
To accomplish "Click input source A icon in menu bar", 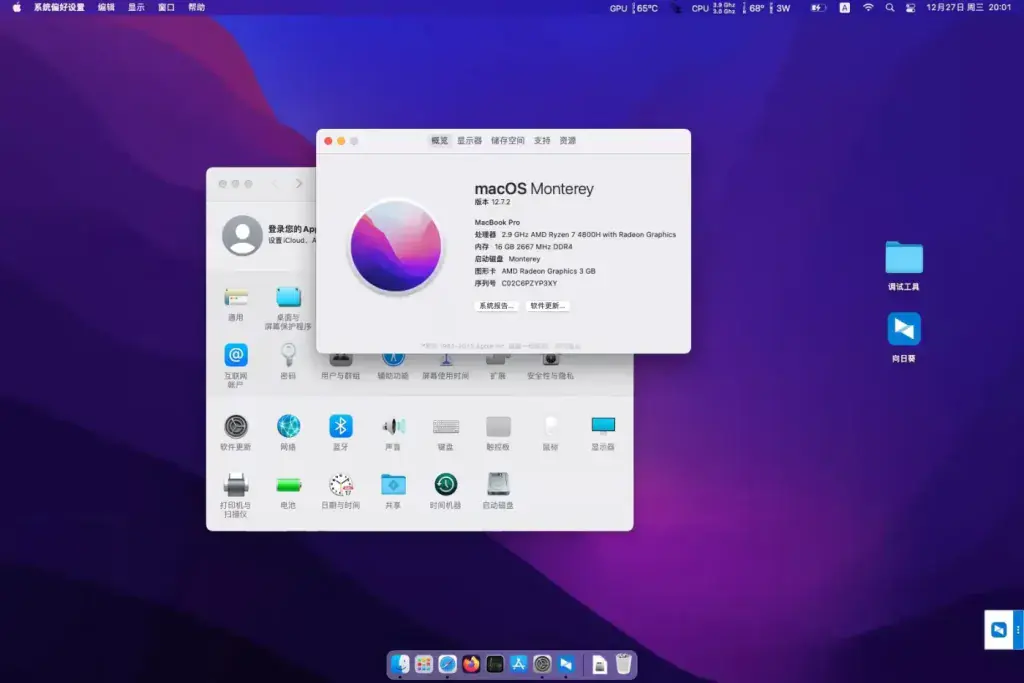I will 844,8.
